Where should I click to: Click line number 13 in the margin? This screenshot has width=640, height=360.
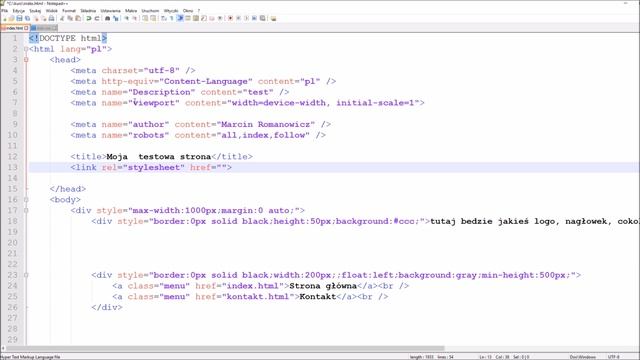(13, 167)
